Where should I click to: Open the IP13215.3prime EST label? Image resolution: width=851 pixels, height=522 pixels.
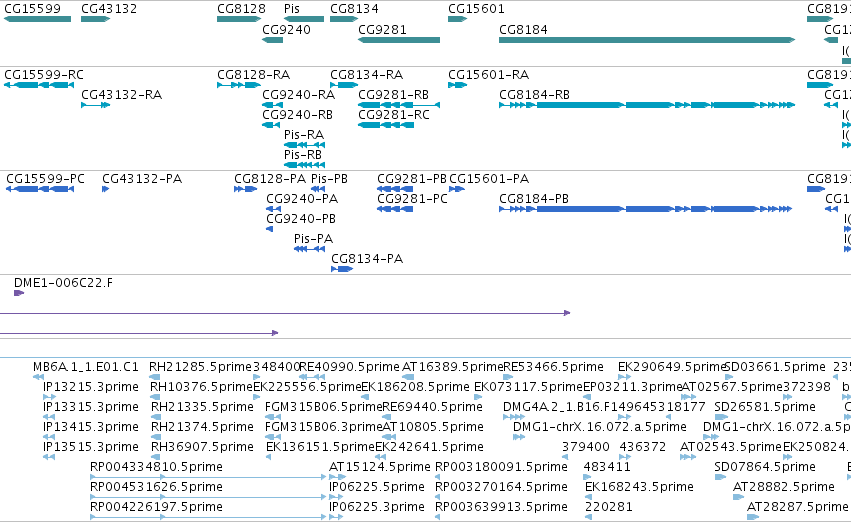pyautogui.click(x=90, y=387)
